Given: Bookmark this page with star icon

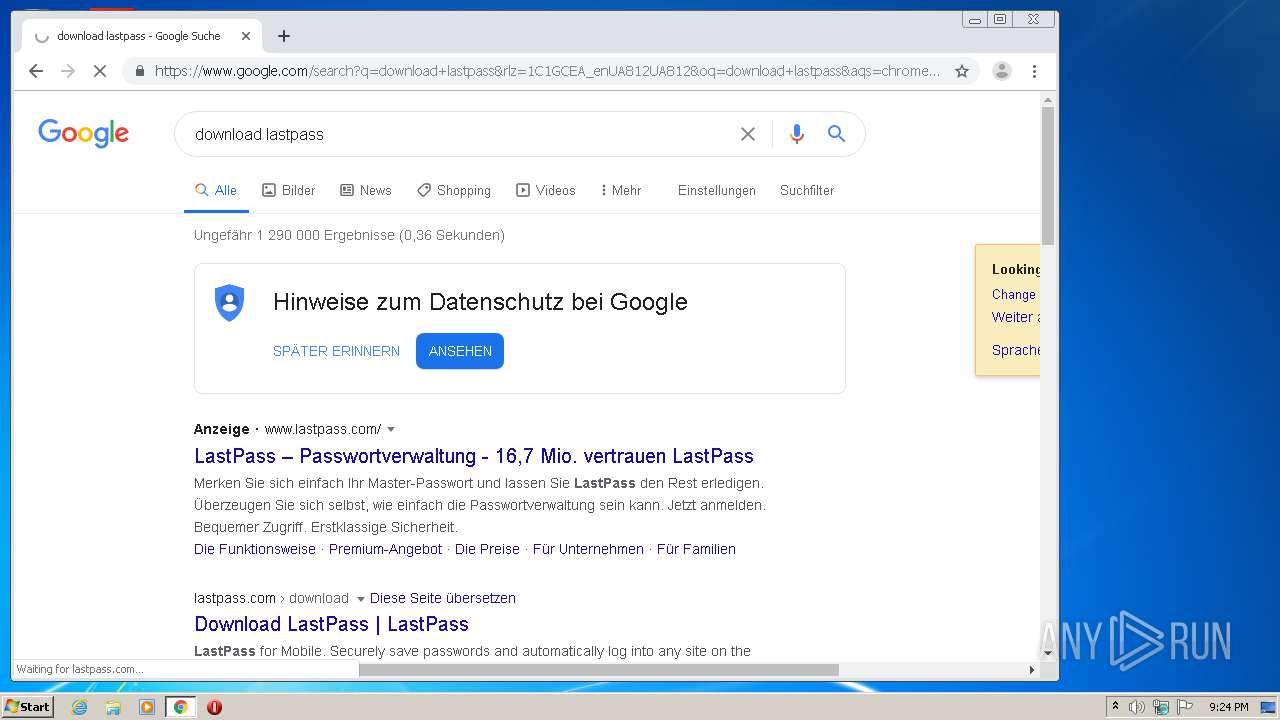Looking at the screenshot, I should (x=962, y=71).
